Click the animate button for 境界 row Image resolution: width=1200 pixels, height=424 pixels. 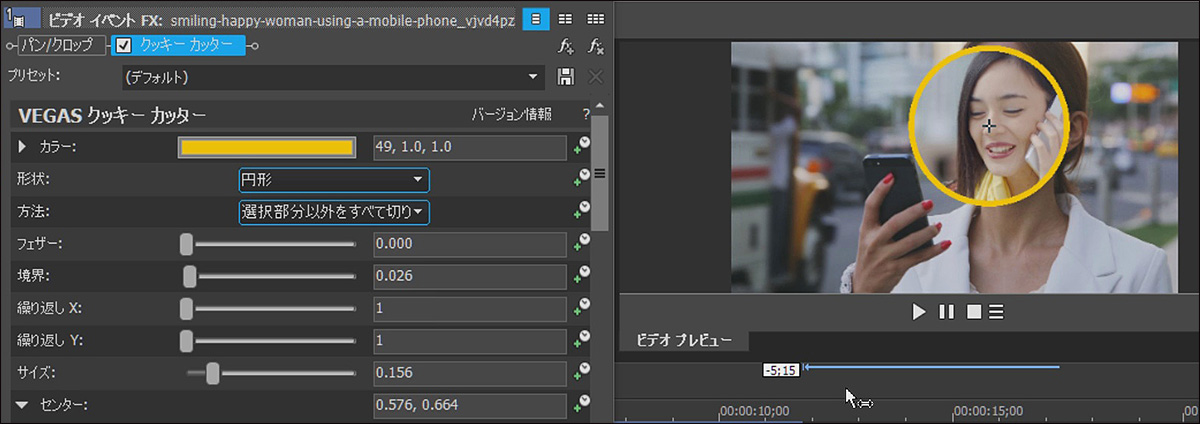(581, 276)
